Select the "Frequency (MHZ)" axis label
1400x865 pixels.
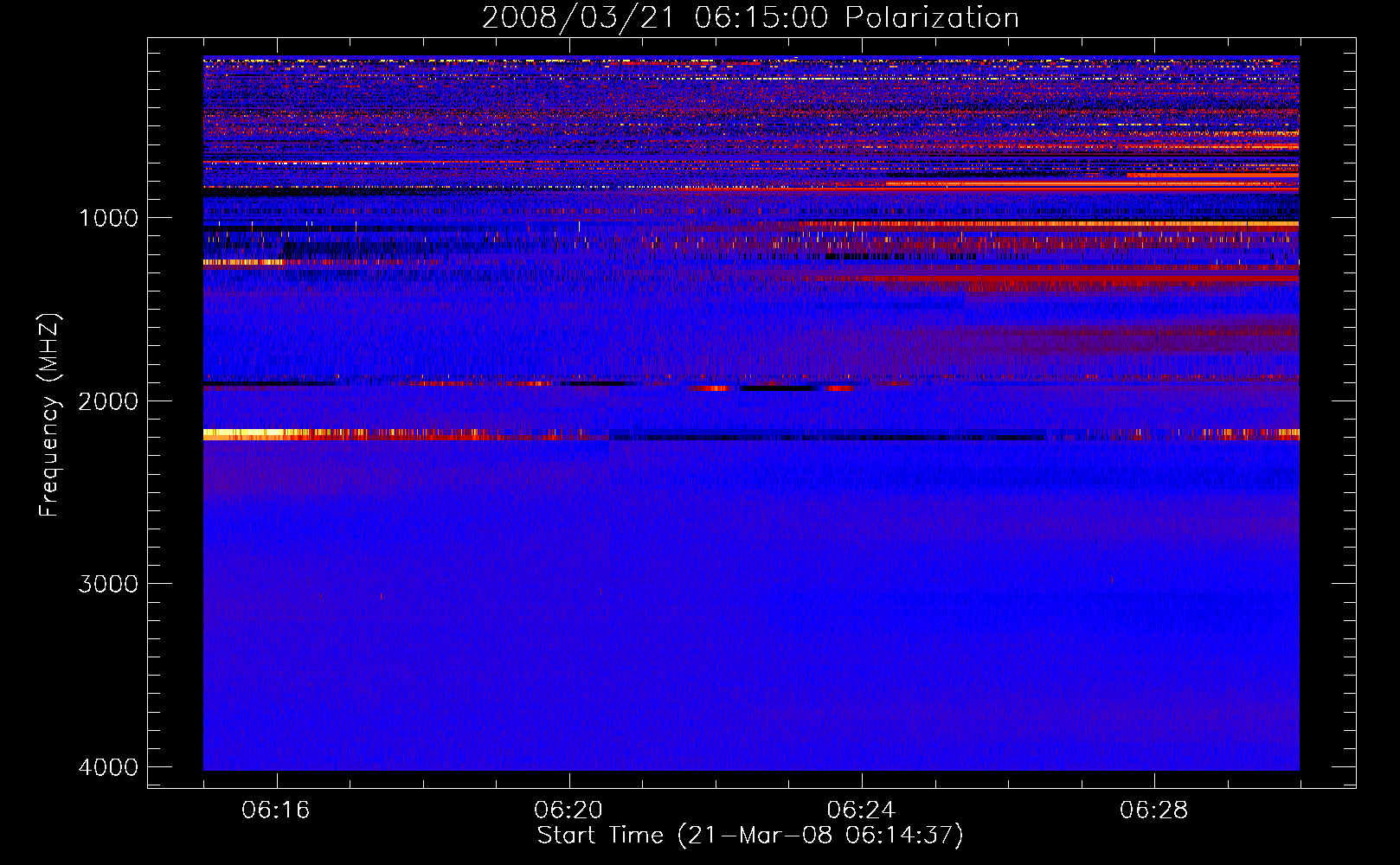coord(49,415)
